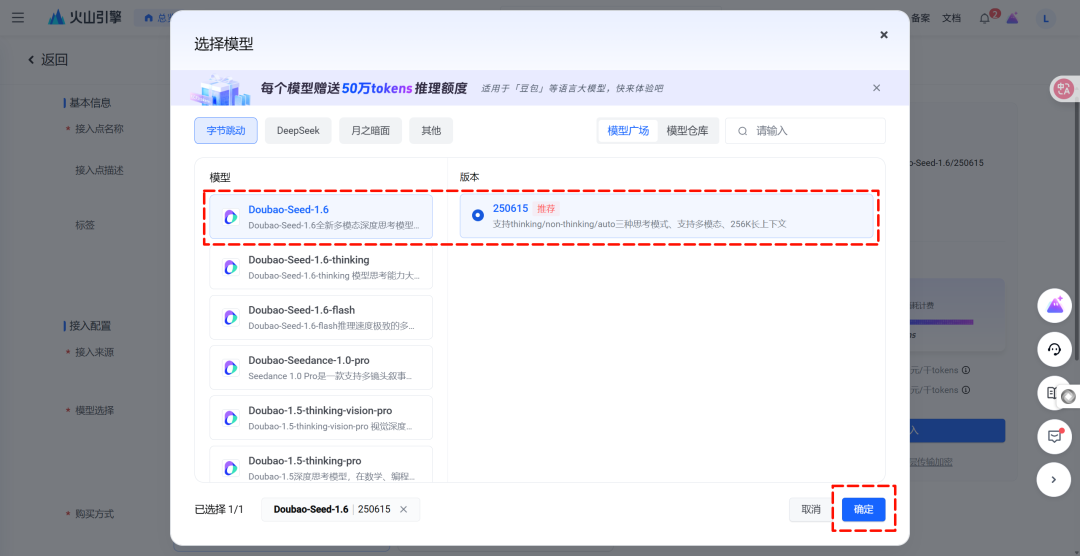Open the notifications bell icon
1080x556 pixels.
984,19
